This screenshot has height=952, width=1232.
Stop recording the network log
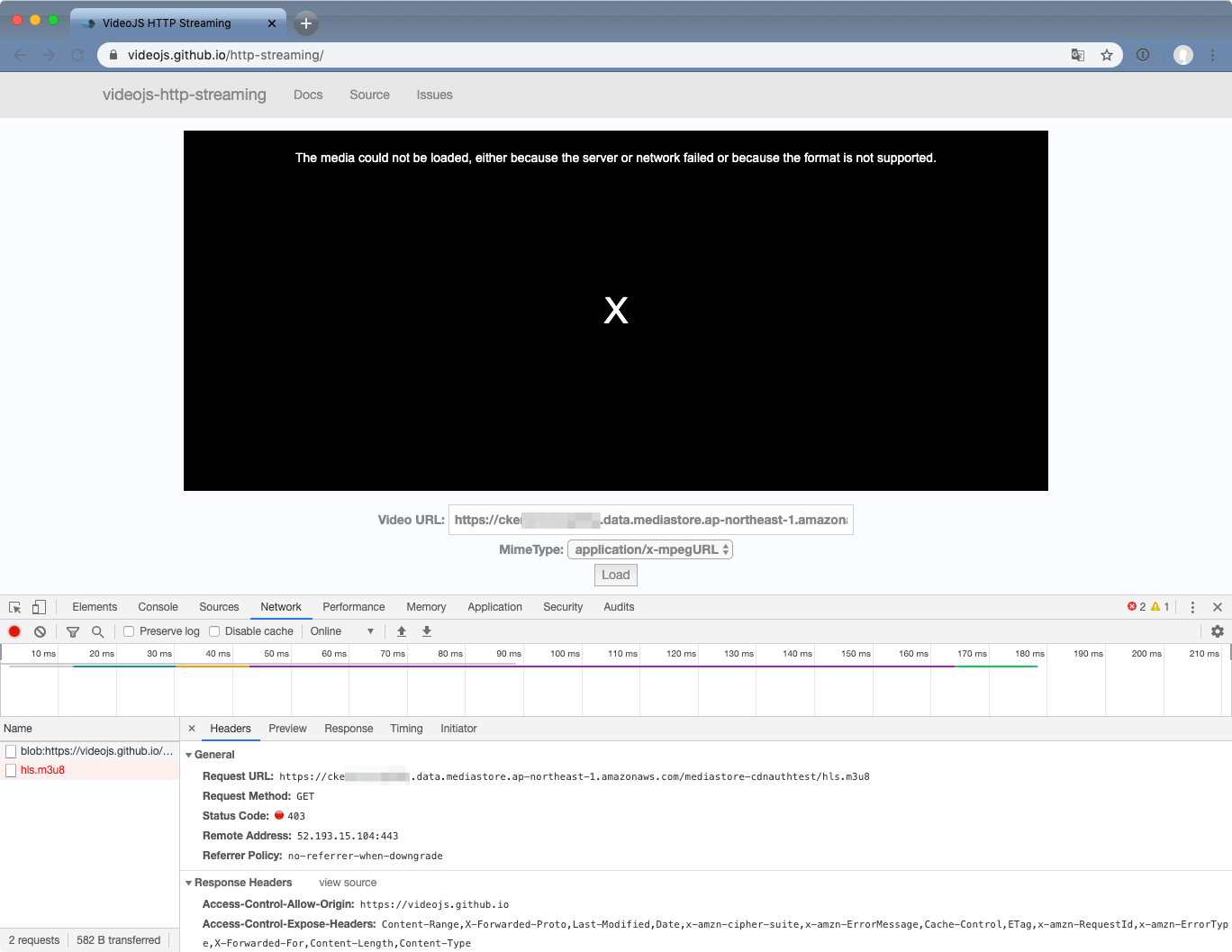pos(14,631)
